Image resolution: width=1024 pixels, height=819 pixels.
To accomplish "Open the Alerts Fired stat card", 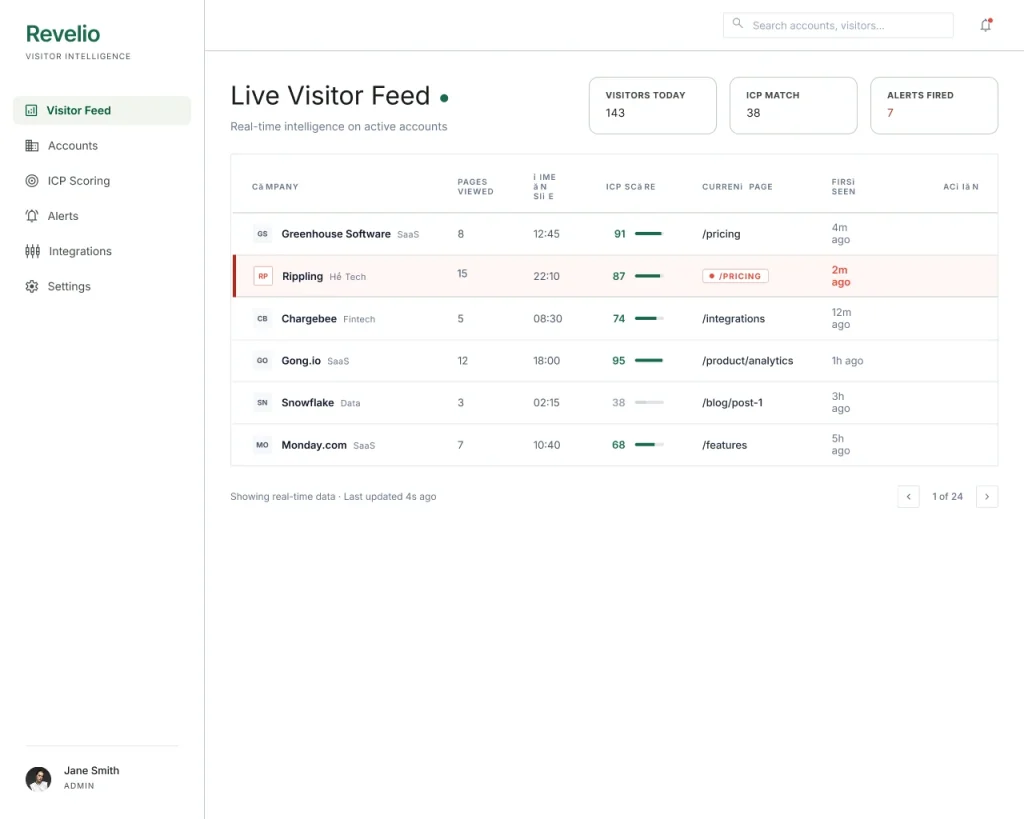I will pos(934,106).
